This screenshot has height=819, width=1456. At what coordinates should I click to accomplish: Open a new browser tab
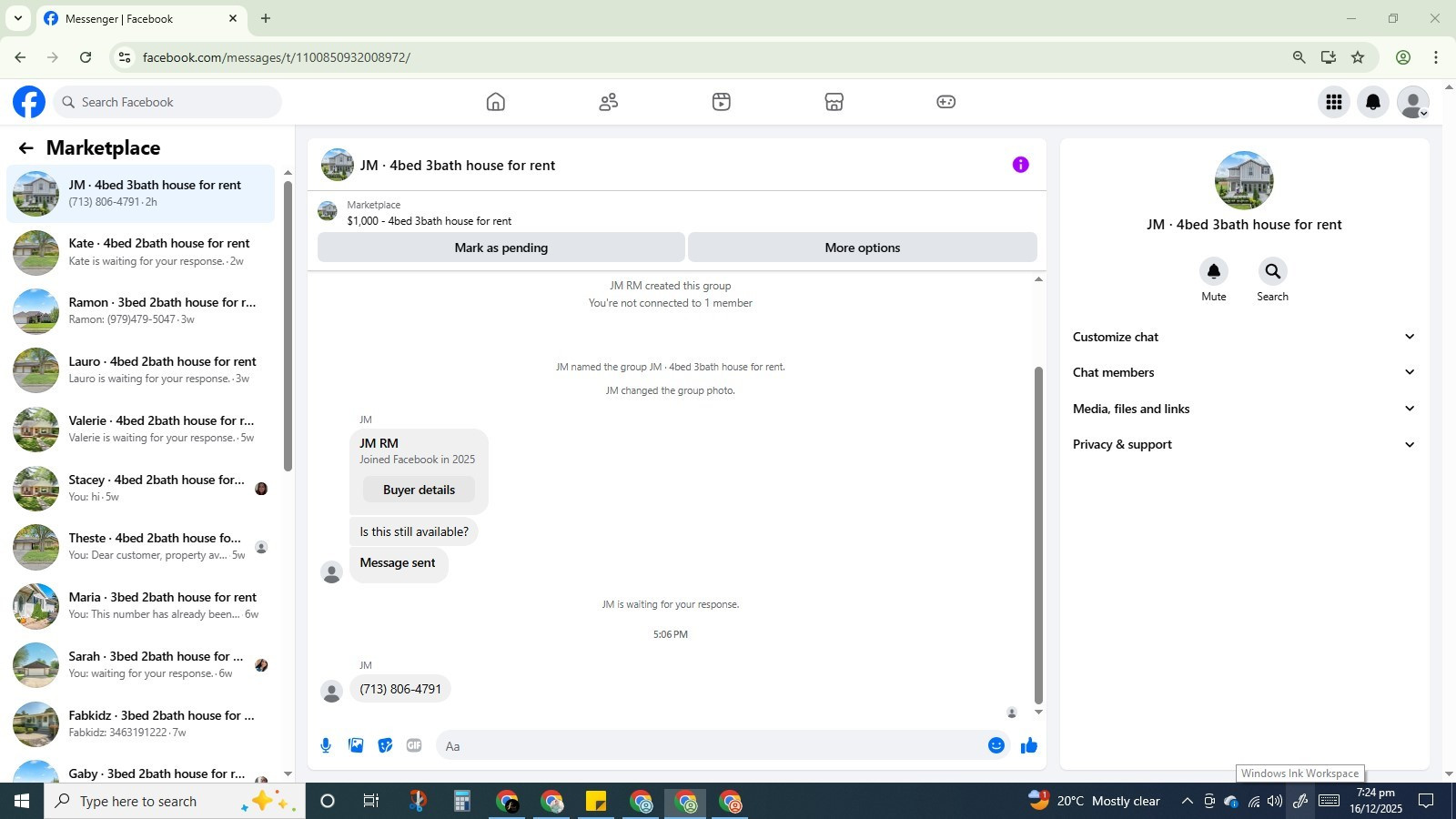tap(266, 18)
